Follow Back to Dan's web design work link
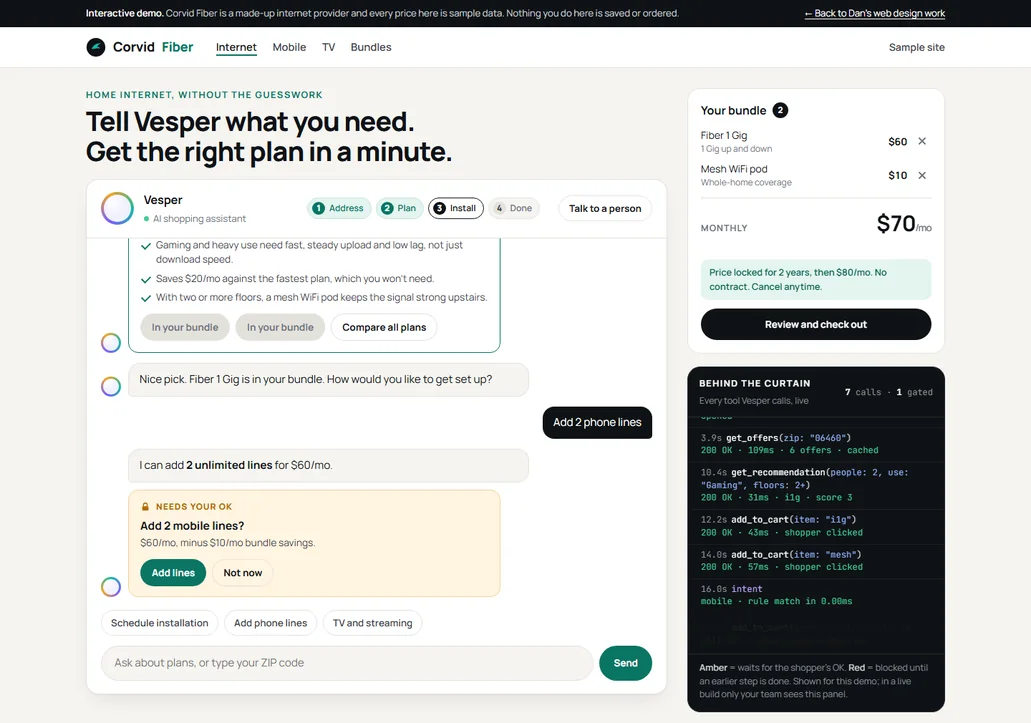Screen dimensions: 1031x723 [x=875, y=13]
